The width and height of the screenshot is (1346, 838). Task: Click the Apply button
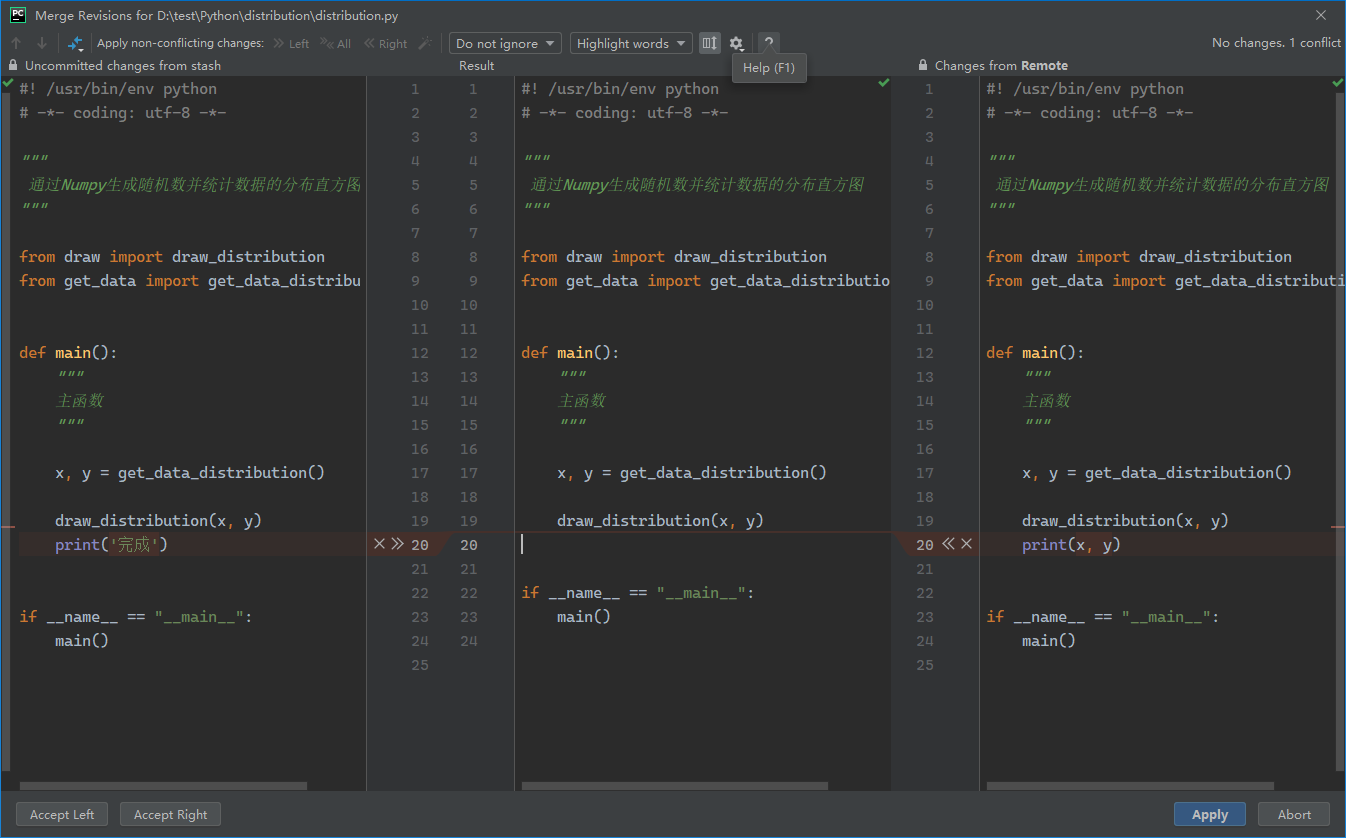pyautogui.click(x=1209, y=814)
